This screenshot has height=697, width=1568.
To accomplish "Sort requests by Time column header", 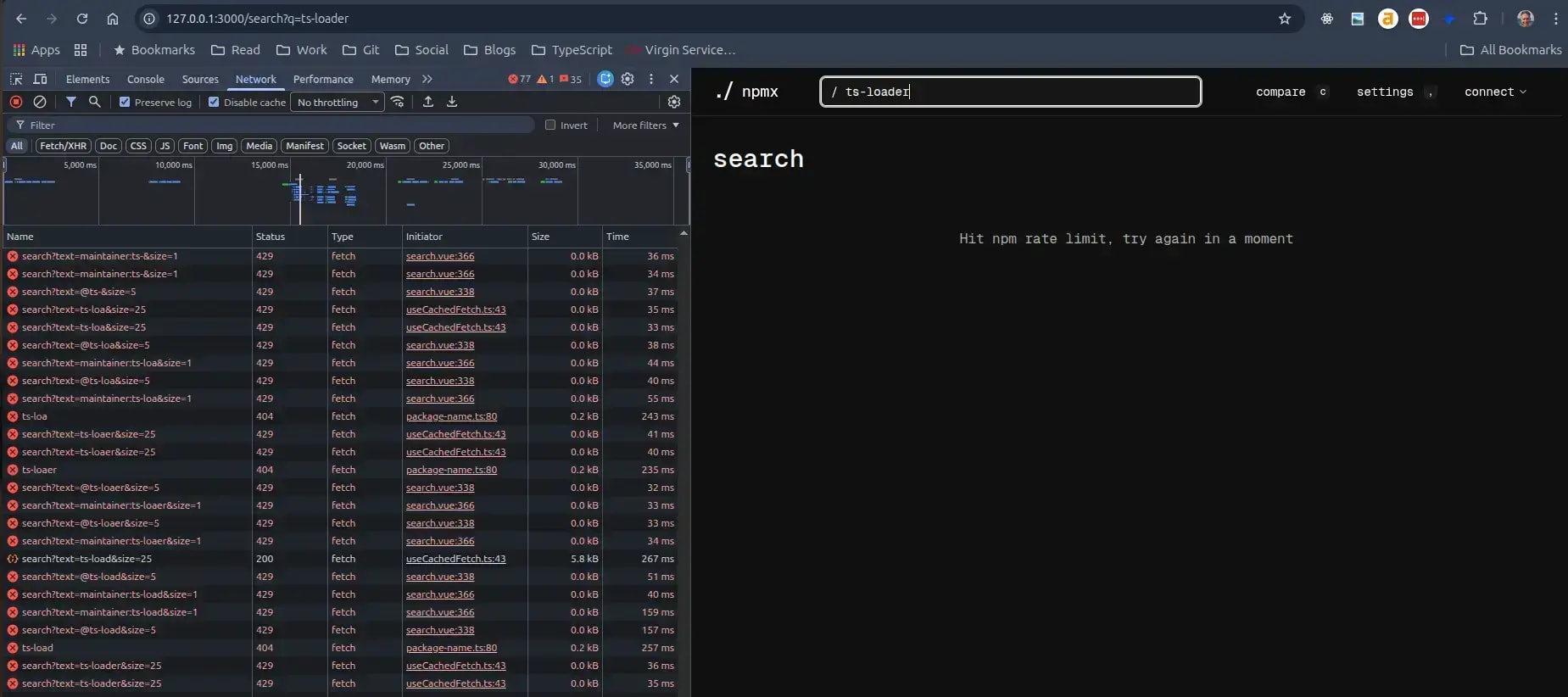I will pyautogui.click(x=640, y=237).
